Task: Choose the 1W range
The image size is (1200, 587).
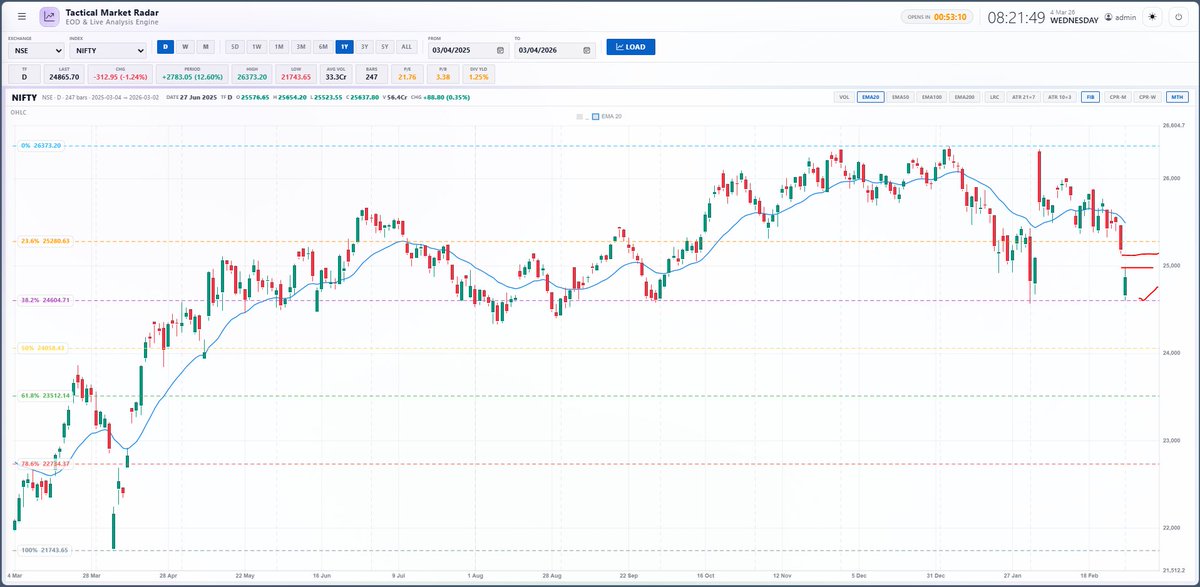Action: pyautogui.click(x=256, y=47)
